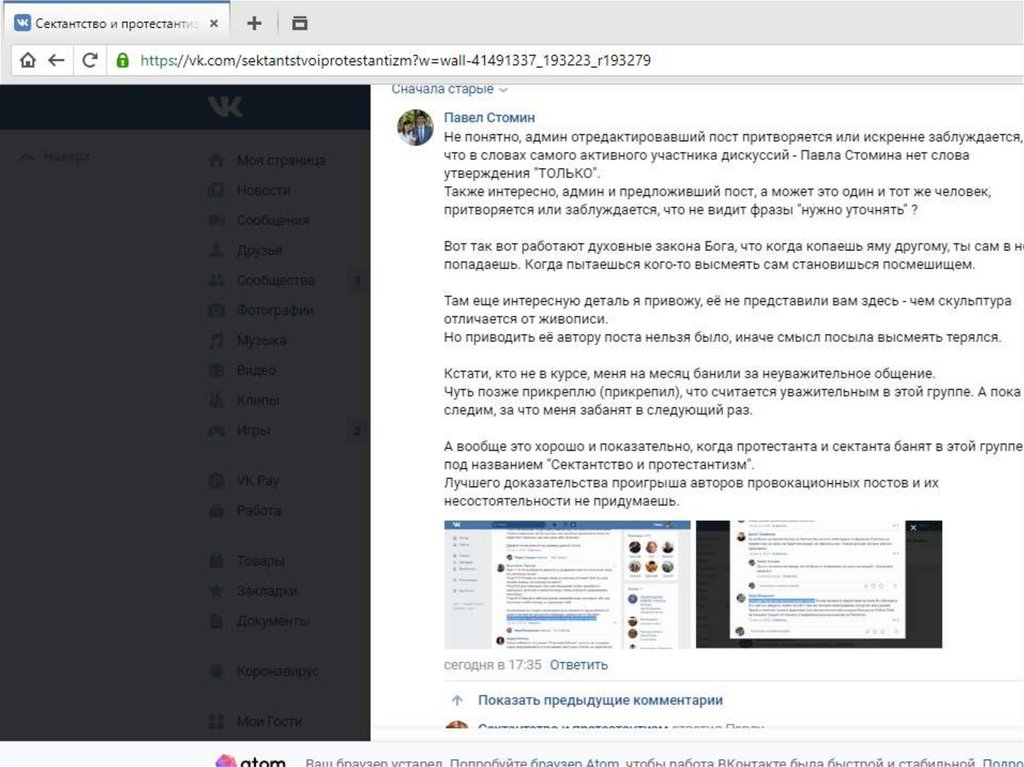Click the VK favicon on the tab
The image size is (1024, 767).
pyautogui.click(x=23, y=24)
